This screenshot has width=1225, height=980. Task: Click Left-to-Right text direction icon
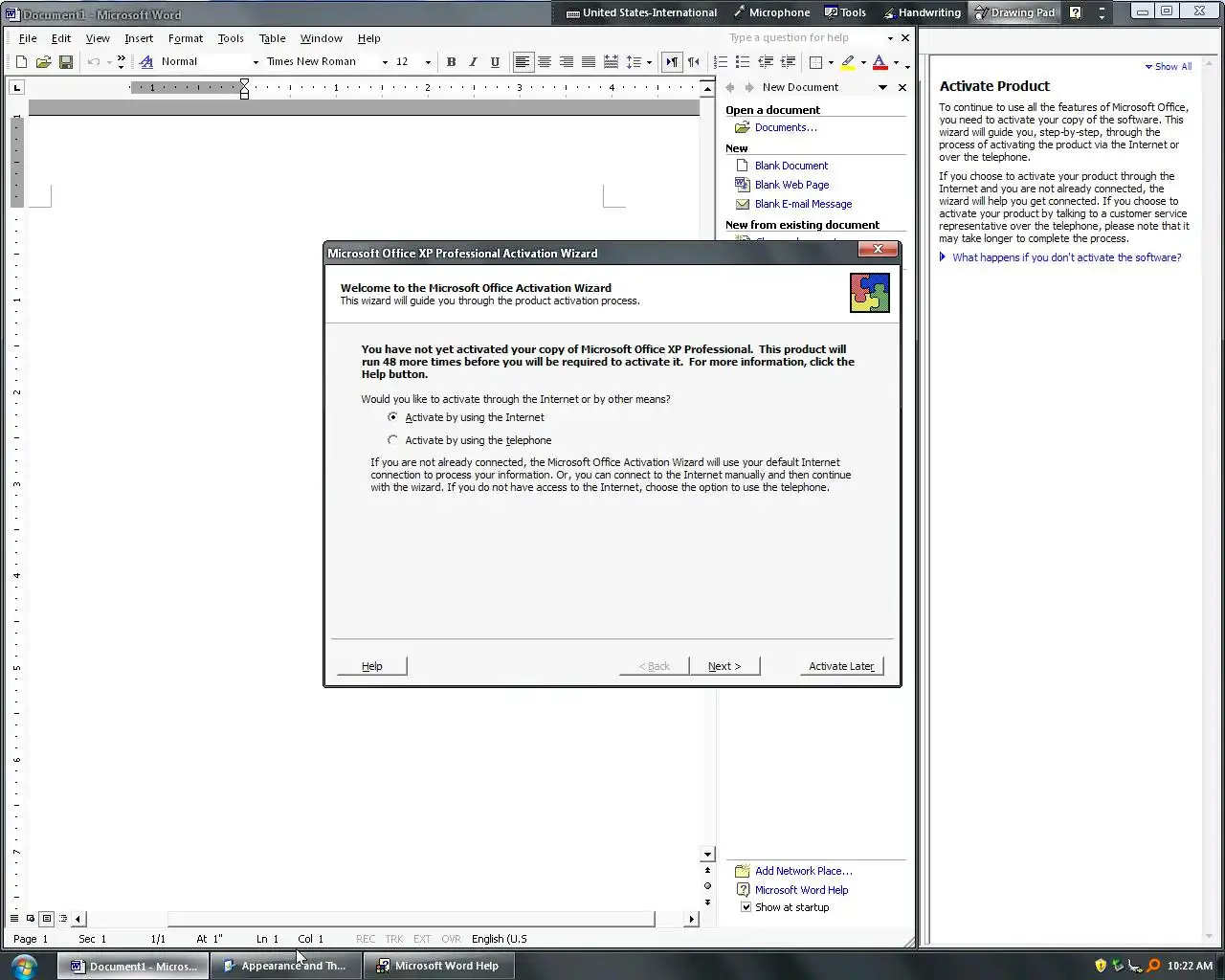click(x=672, y=62)
